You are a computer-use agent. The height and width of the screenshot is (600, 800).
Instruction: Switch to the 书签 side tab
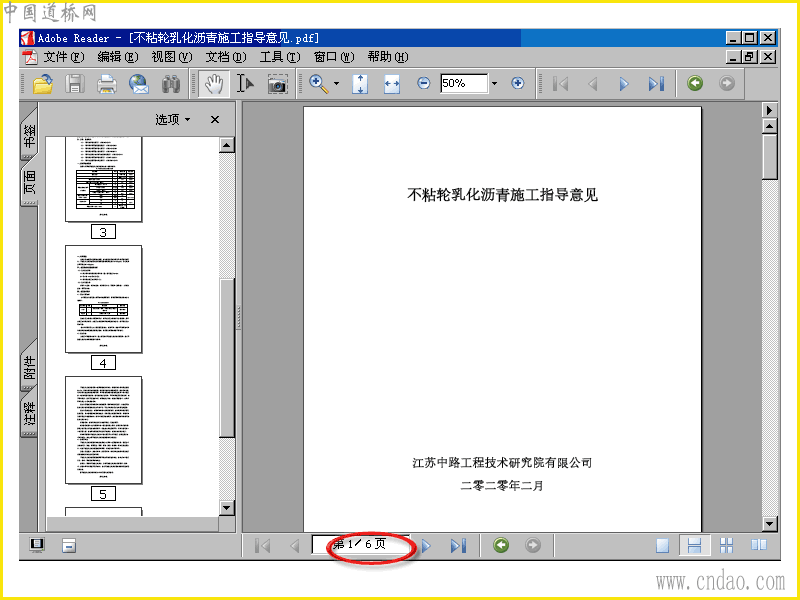coord(29,136)
